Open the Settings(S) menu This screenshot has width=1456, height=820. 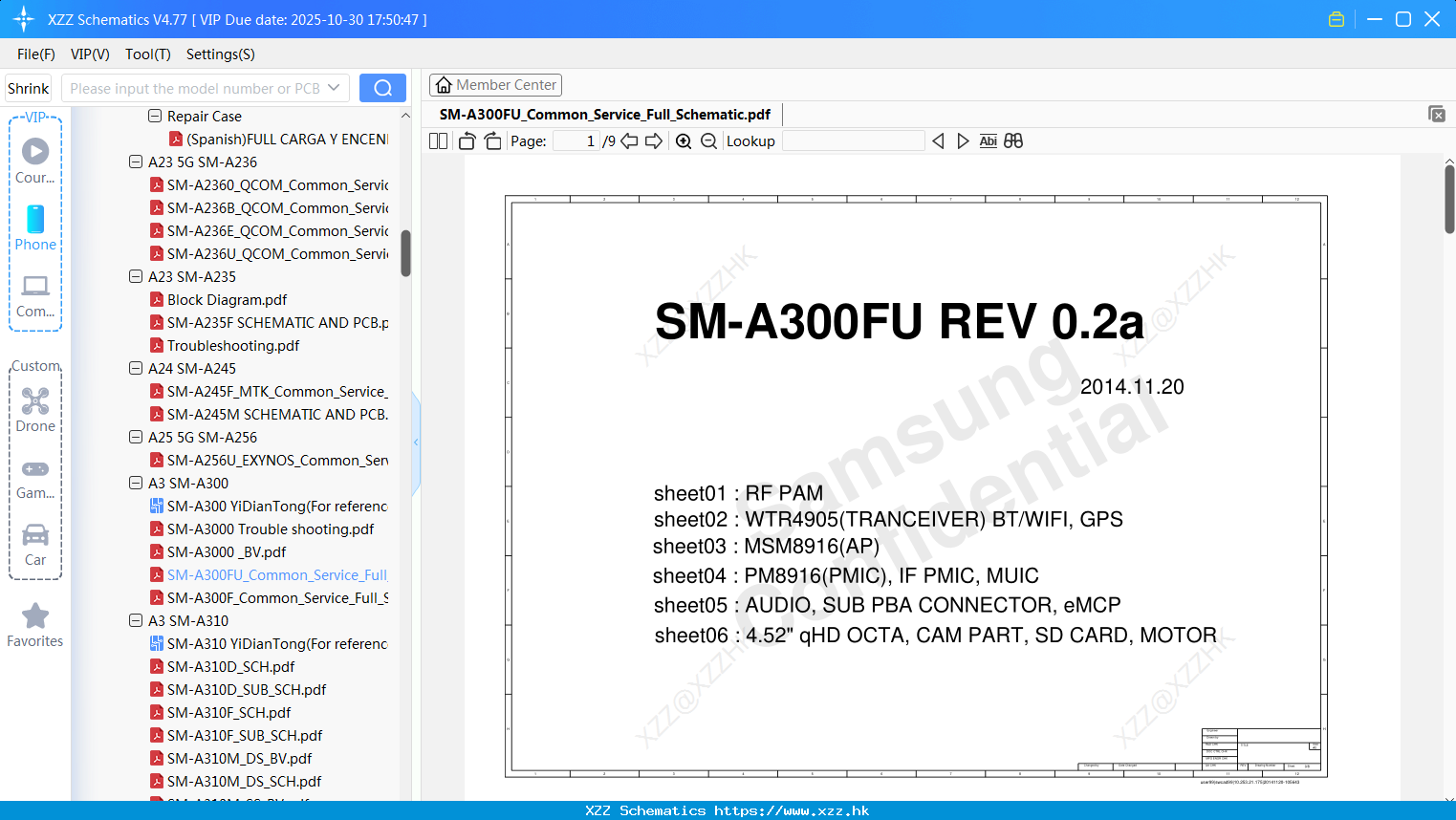[x=220, y=54]
